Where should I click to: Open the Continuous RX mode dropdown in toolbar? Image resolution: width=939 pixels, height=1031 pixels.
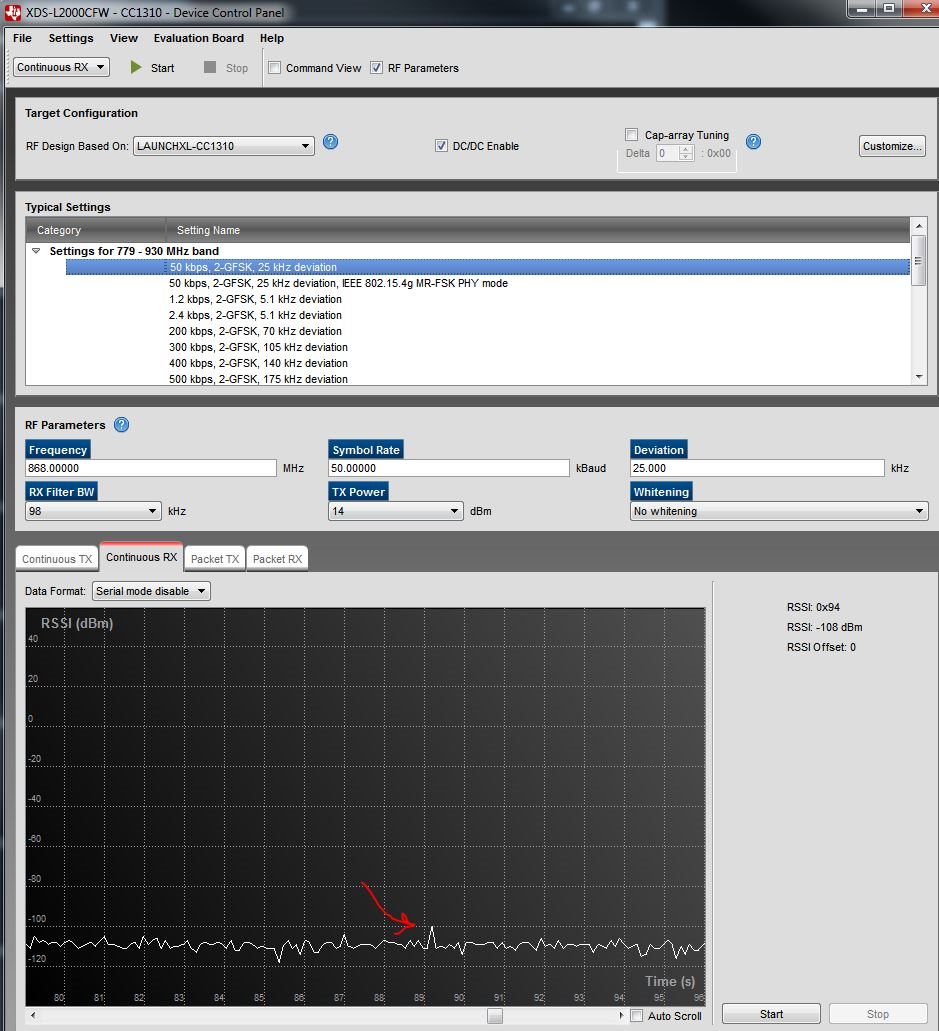pos(61,67)
